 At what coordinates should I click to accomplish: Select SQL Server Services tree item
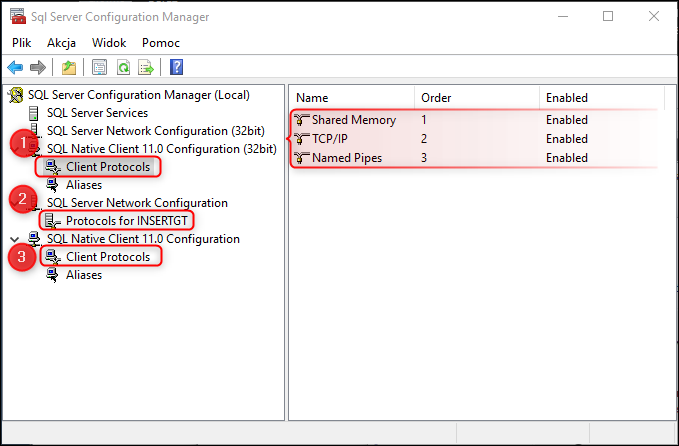97,113
